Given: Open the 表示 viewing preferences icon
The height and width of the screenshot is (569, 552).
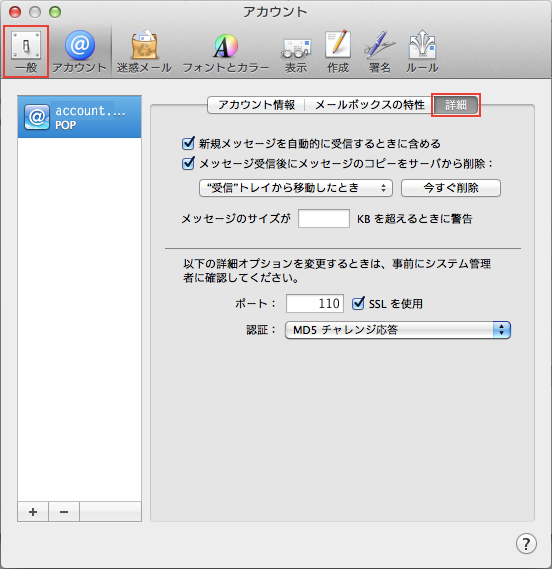Looking at the screenshot, I should 296,52.
